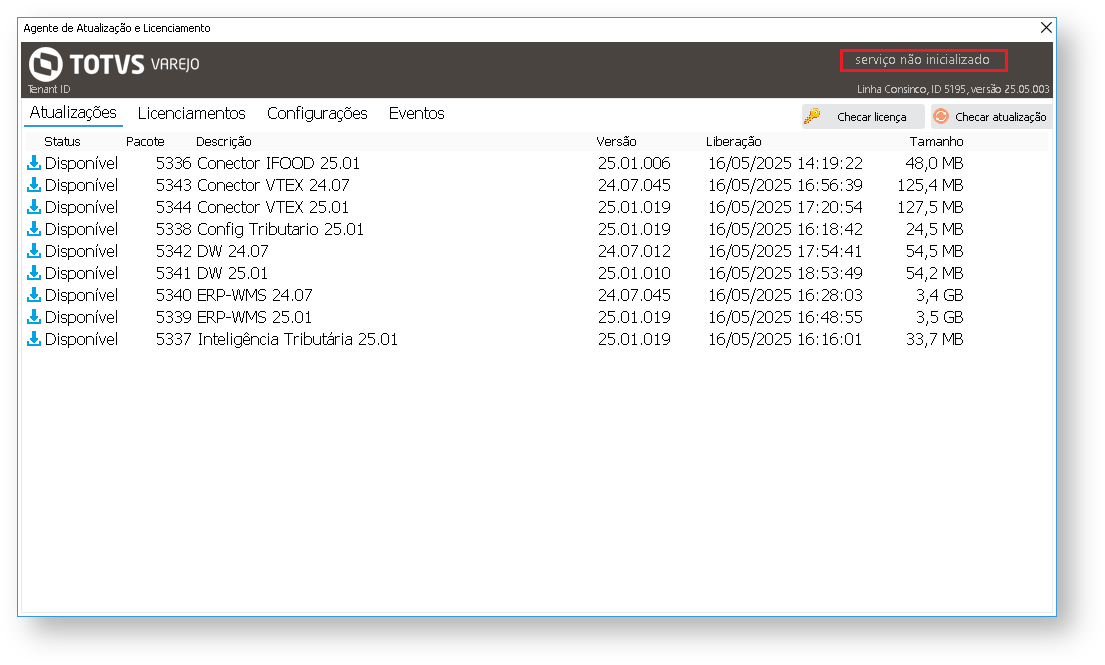
Task: Click package number 5336
Action: click(x=173, y=163)
